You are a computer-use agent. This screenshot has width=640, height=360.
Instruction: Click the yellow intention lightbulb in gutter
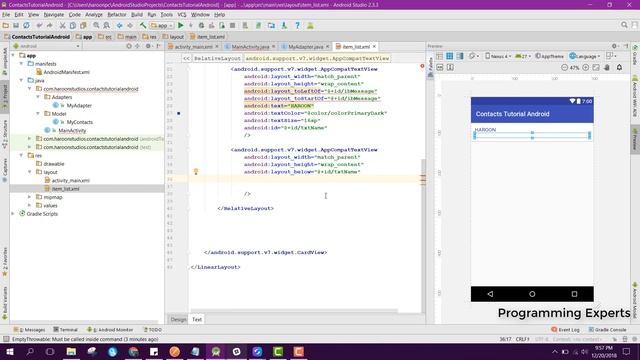(x=196, y=172)
